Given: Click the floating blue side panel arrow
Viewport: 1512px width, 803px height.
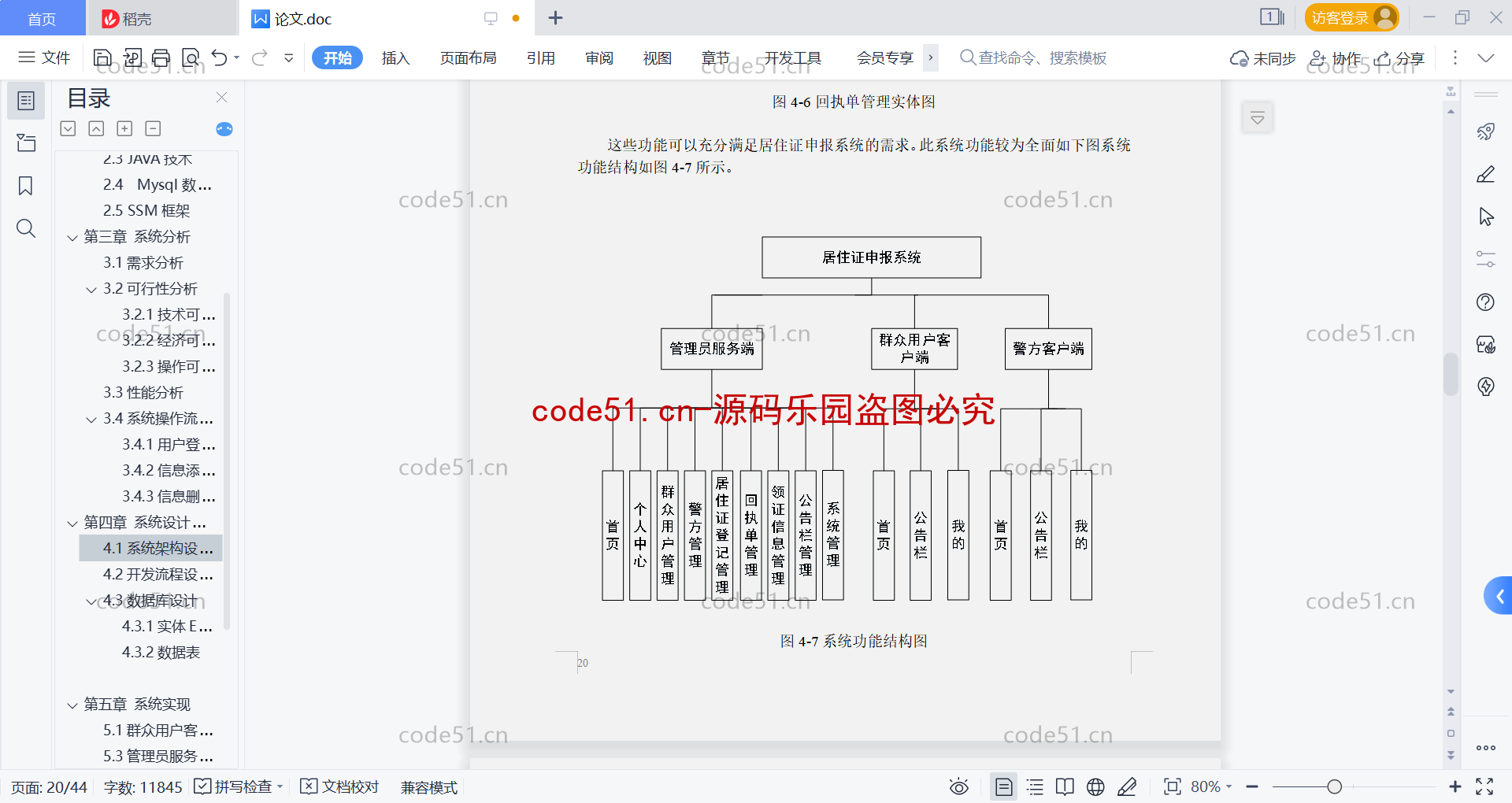Looking at the screenshot, I should point(1499,596).
